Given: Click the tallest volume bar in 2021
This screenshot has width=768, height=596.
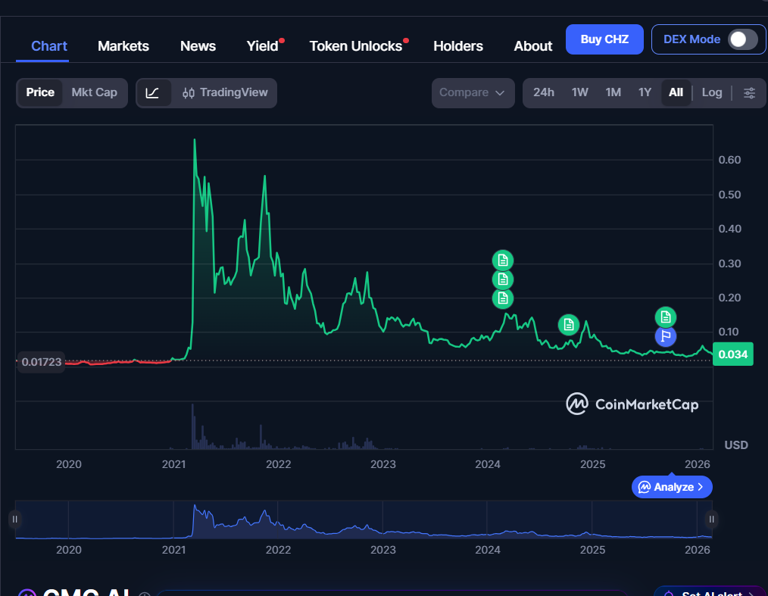Looking at the screenshot, I should (x=192, y=426).
